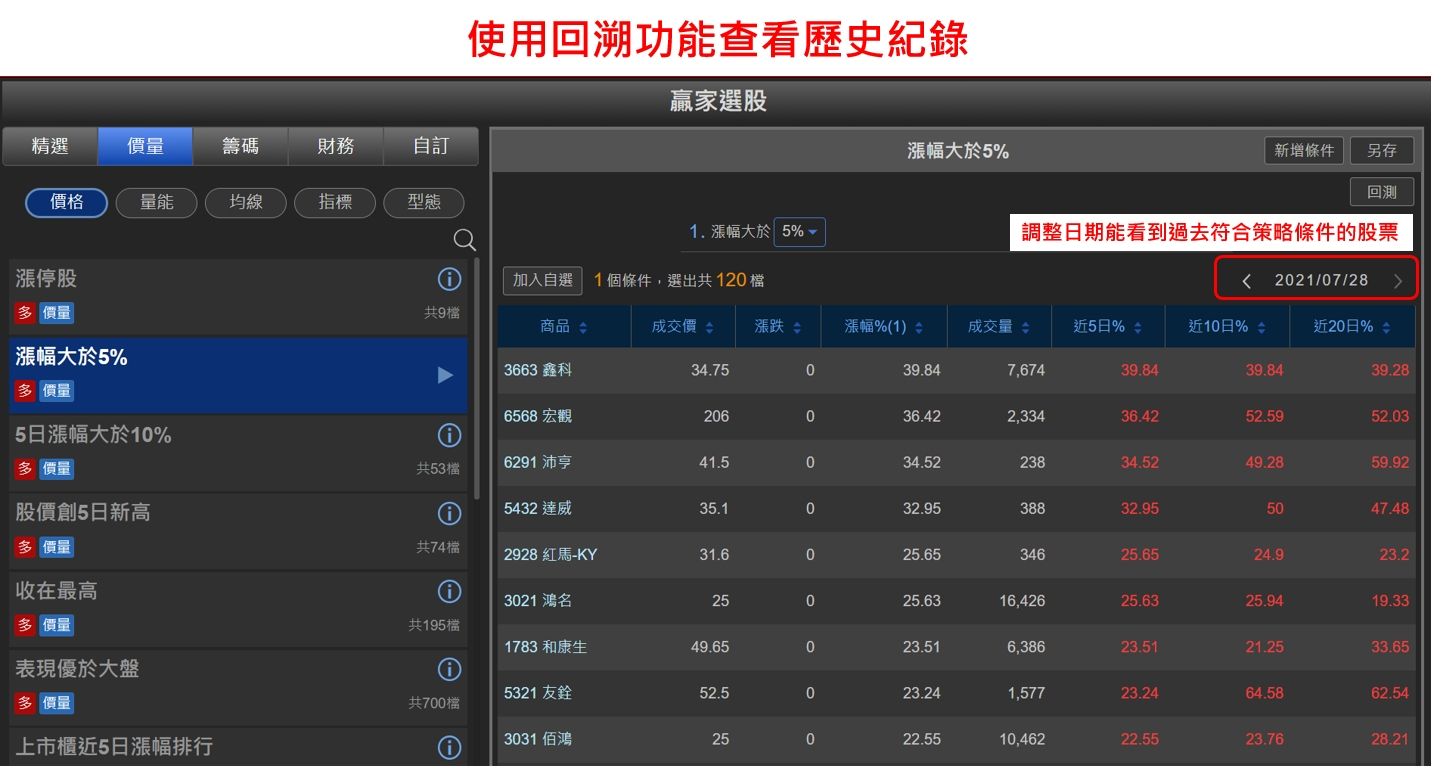
Task: Advance to next date with right arrow
Action: coord(1398,281)
